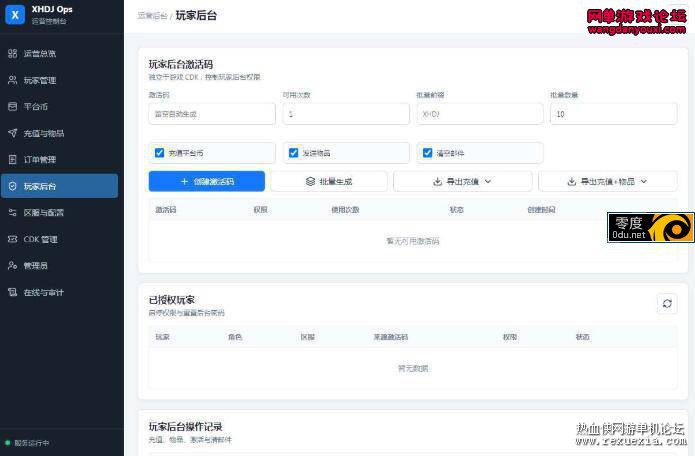Click 权限 header in activation code table

pyautogui.click(x=261, y=210)
